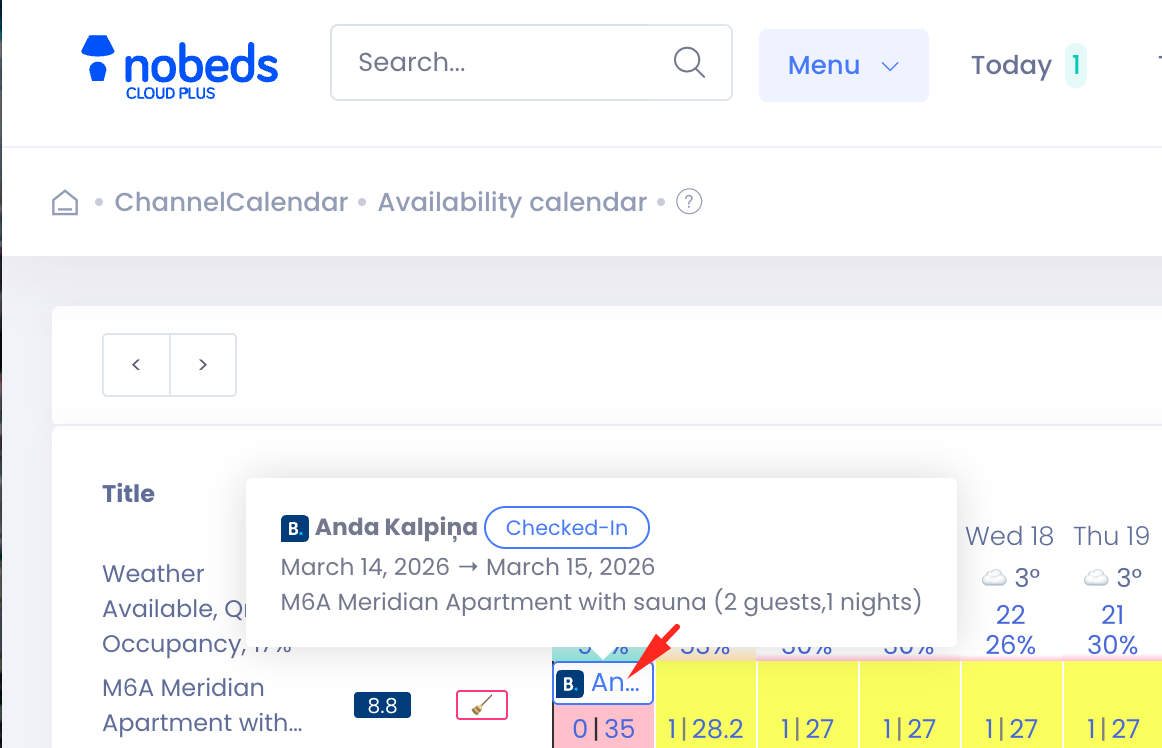Select the pink 0|35 rate cell
The image size is (1162, 748).
tap(604, 729)
